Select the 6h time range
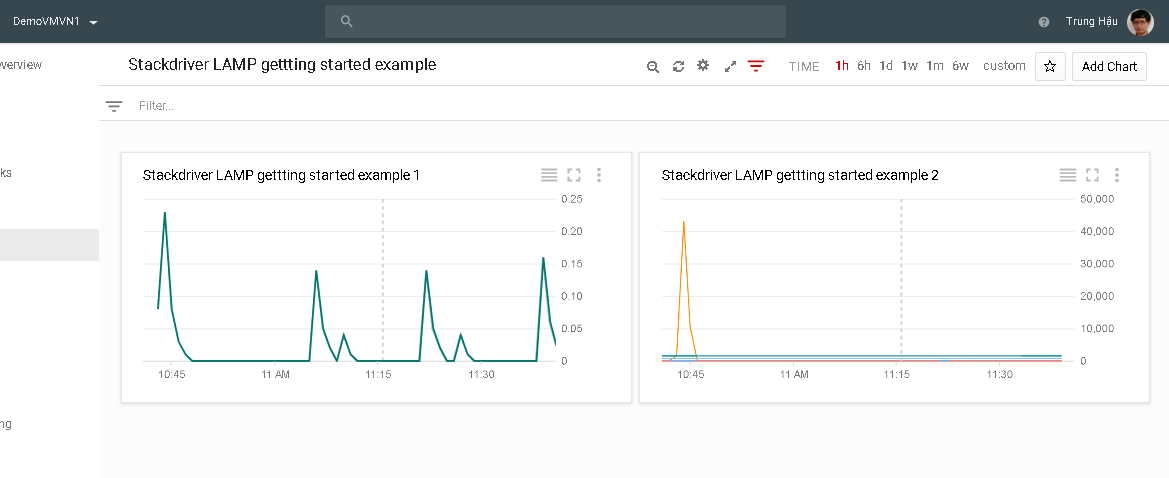The width and height of the screenshot is (1169, 478). pyautogui.click(x=864, y=66)
